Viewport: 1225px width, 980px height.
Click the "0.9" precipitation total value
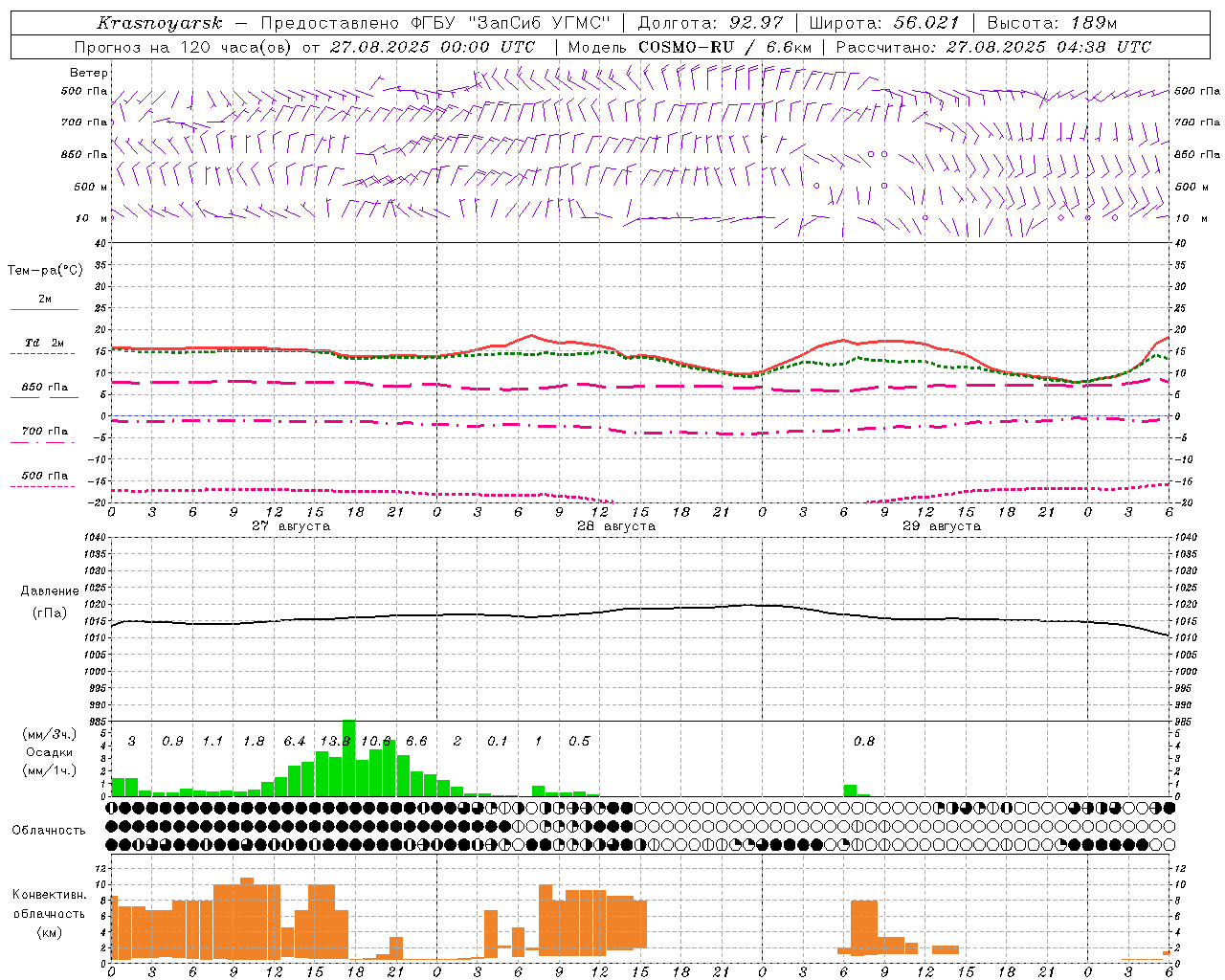point(172,742)
